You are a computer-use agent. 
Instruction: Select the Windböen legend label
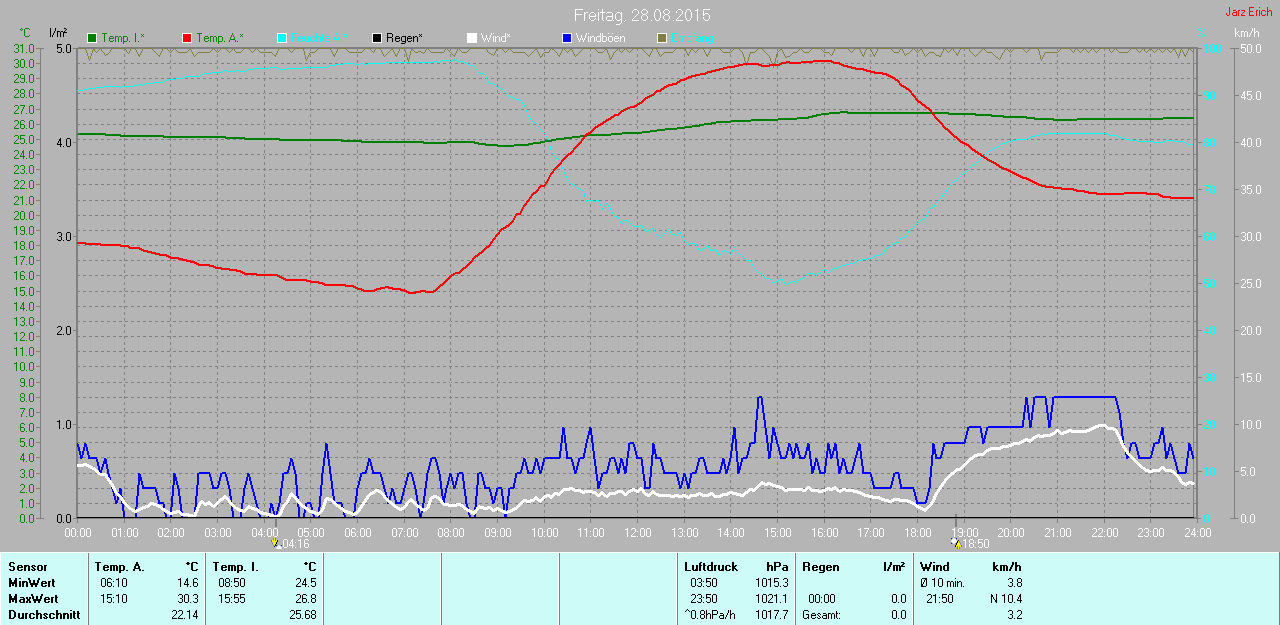[600, 38]
